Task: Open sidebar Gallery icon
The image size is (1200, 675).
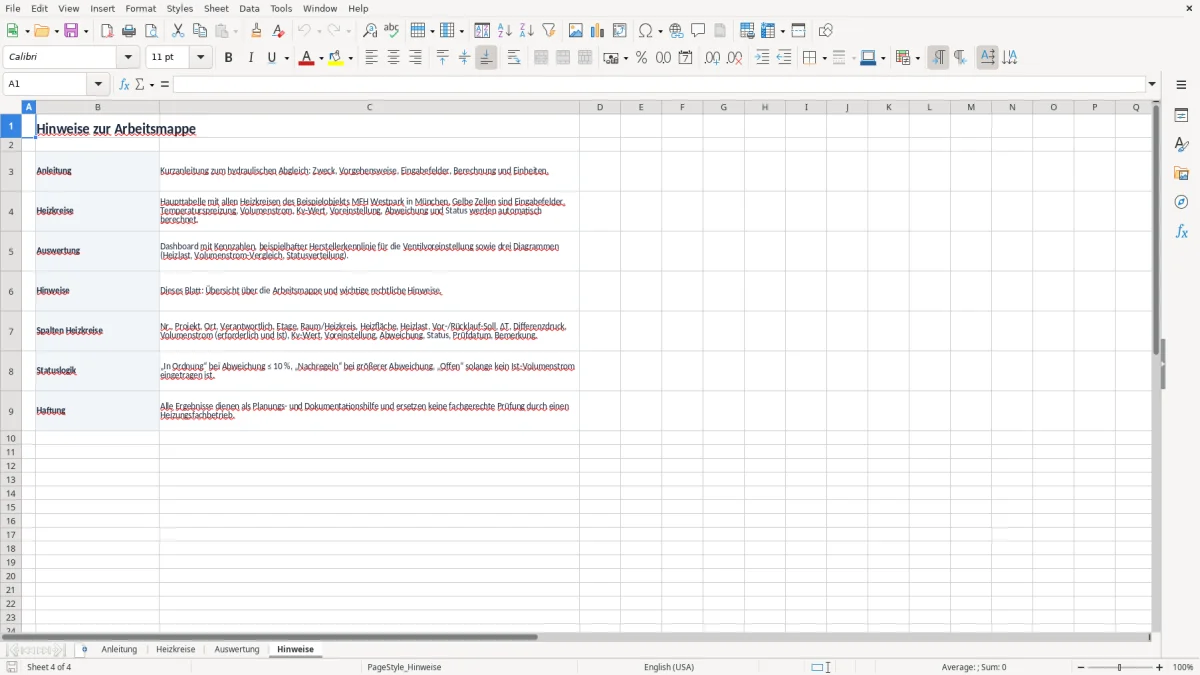Action: [1181, 173]
